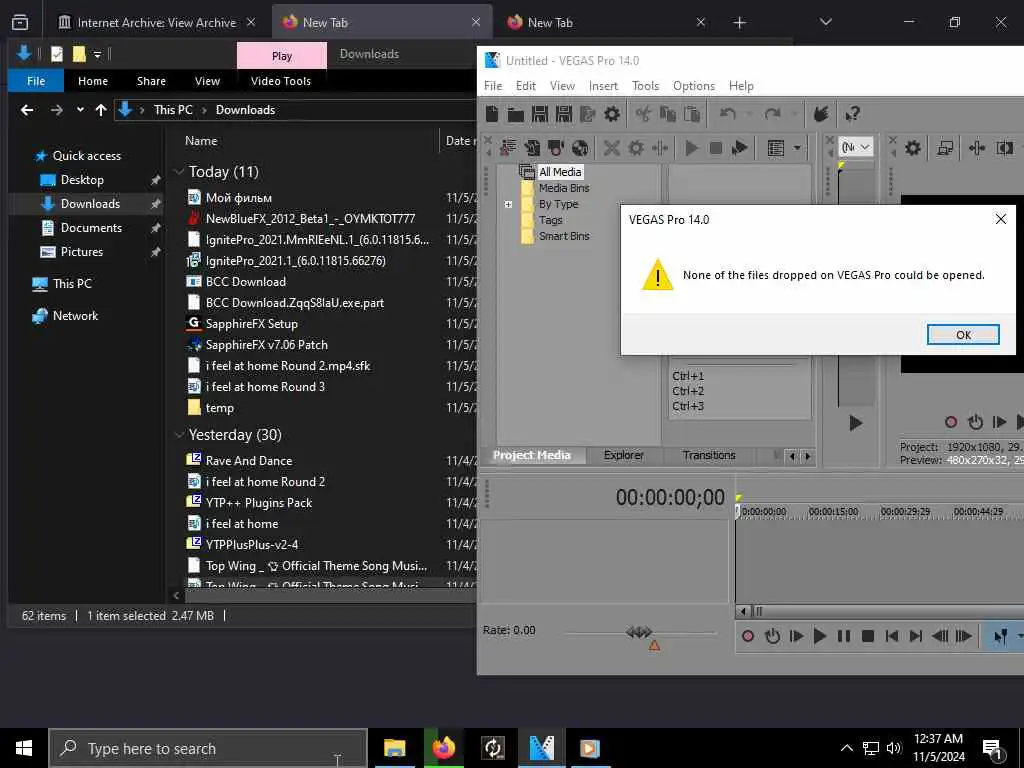The width and height of the screenshot is (1024, 768).
Task: Open Firefox from the Windows taskbar
Action: [444, 748]
